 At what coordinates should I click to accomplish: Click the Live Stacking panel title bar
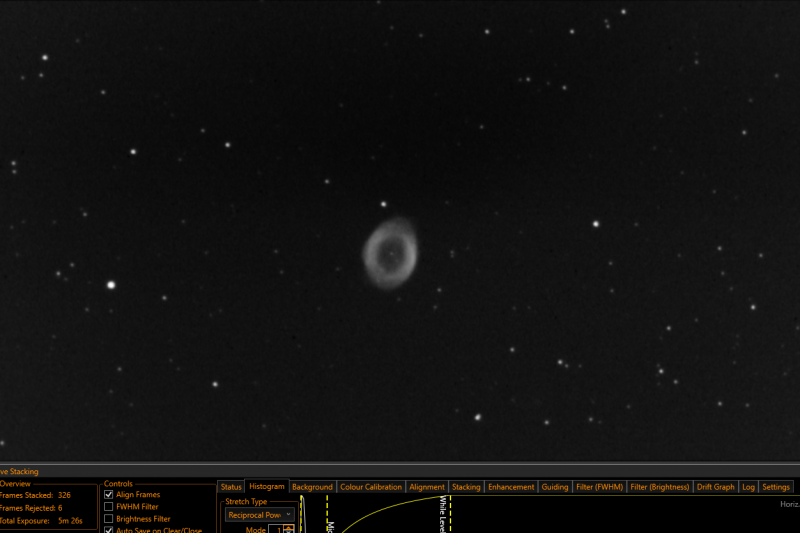400,471
